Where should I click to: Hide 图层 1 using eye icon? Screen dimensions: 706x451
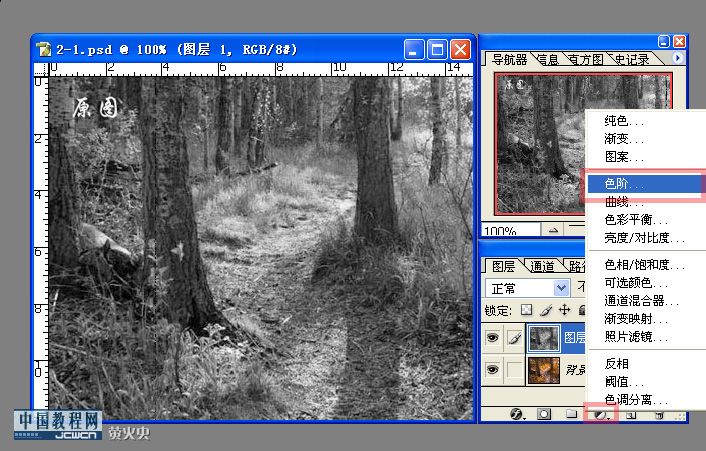pos(493,338)
